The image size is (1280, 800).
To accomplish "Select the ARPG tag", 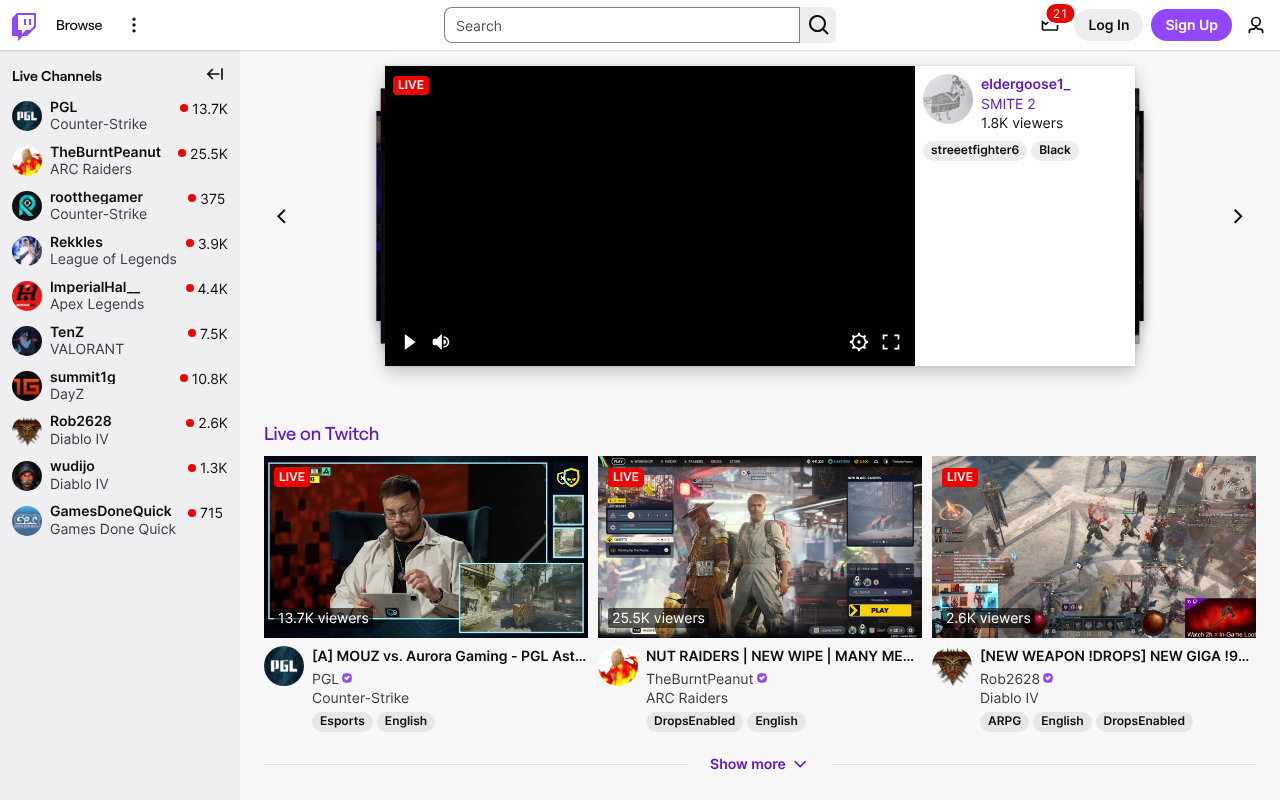I will click(x=1004, y=721).
